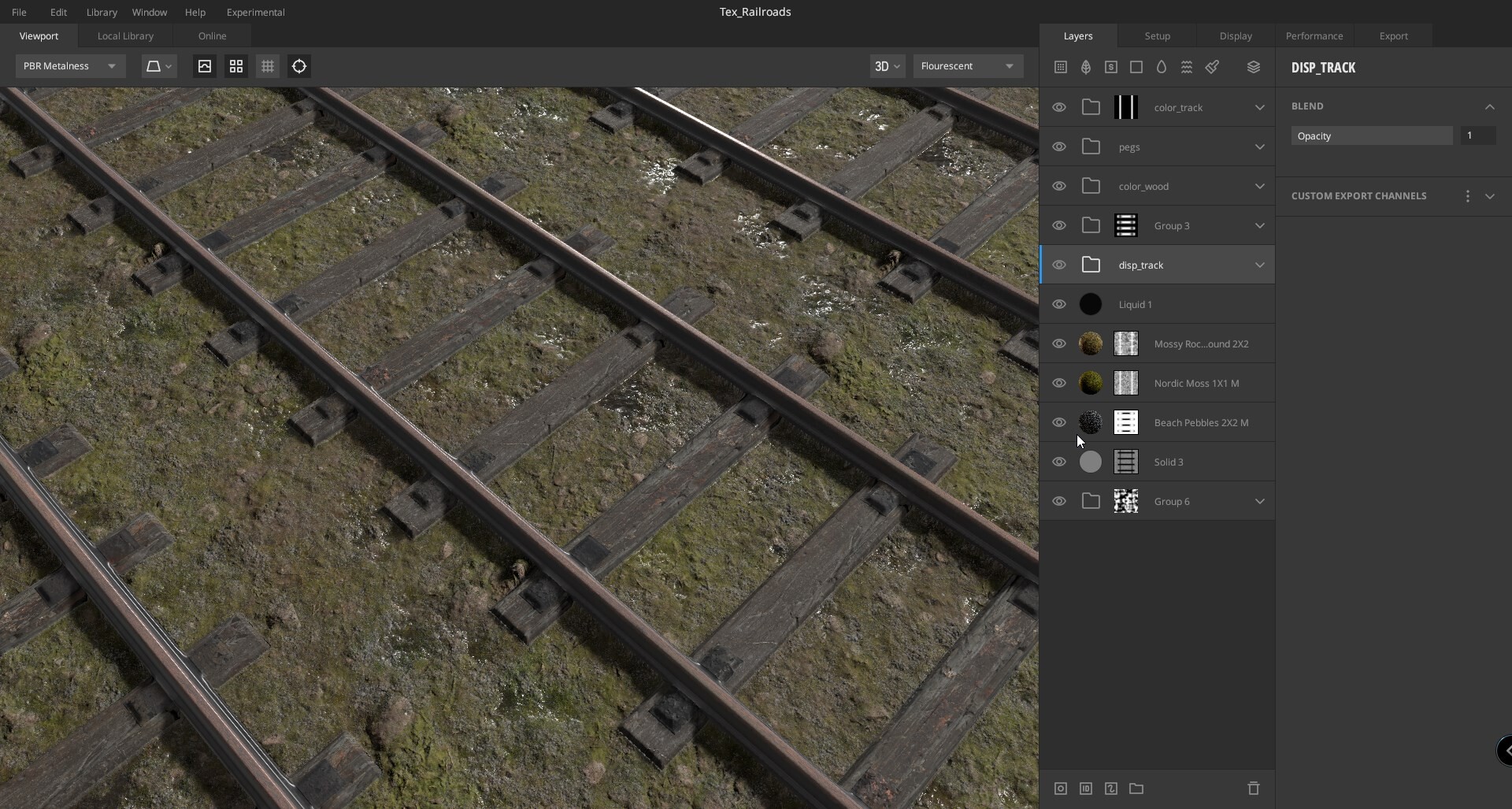The height and width of the screenshot is (809, 1512).
Task: Edit the Opacity value field
Action: [1477, 135]
